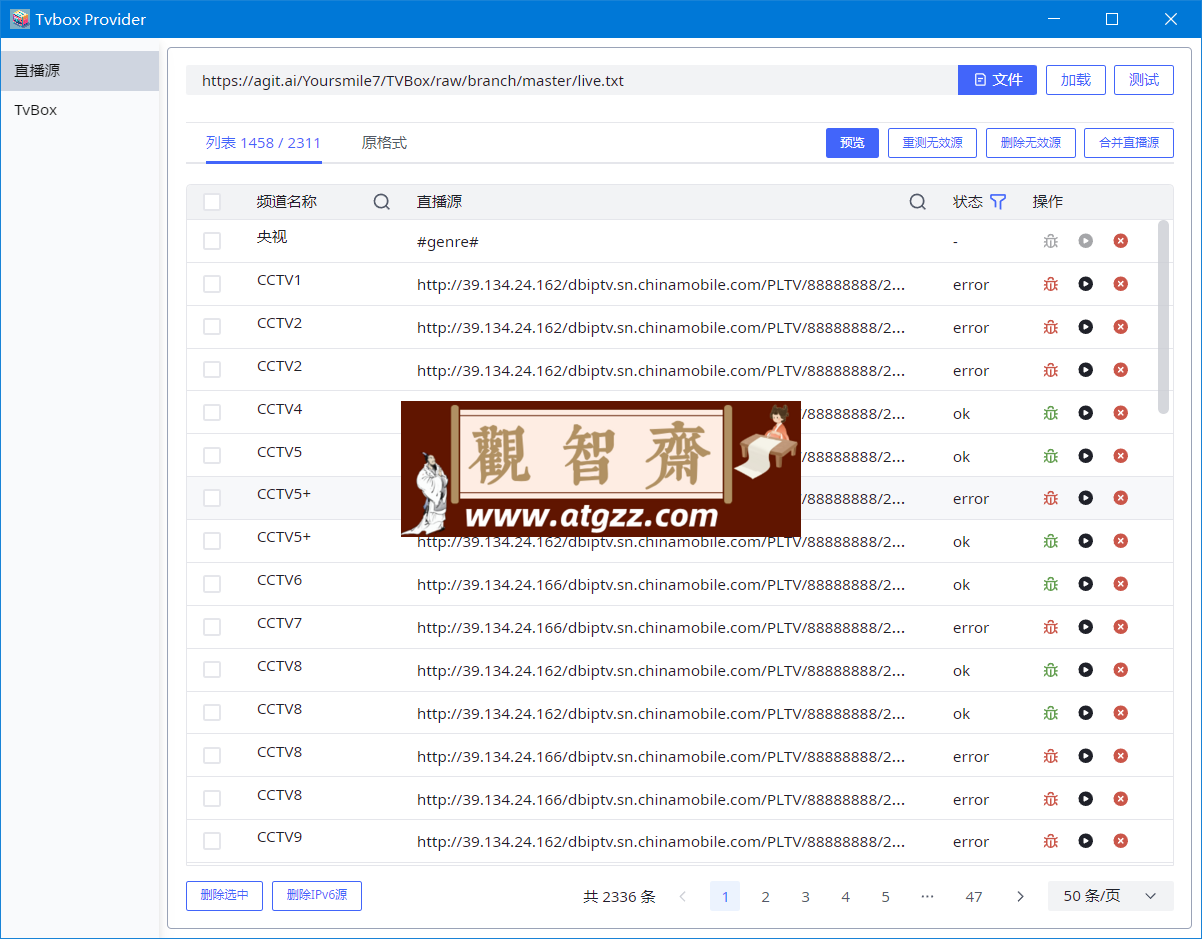Tick the CCTV1 row checkbox
Image resolution: width=1202 pixels, height=939 pixels.
click(x=212, y=284)
